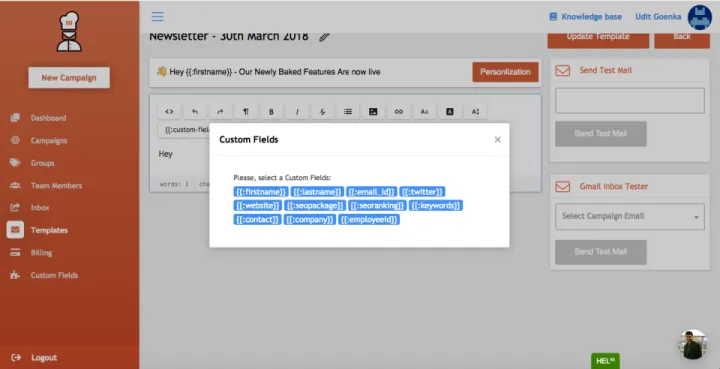Toggle HTML code view in editor
Image resolution: width=720 pixels, height=369 pixels.
pos(169,112)
